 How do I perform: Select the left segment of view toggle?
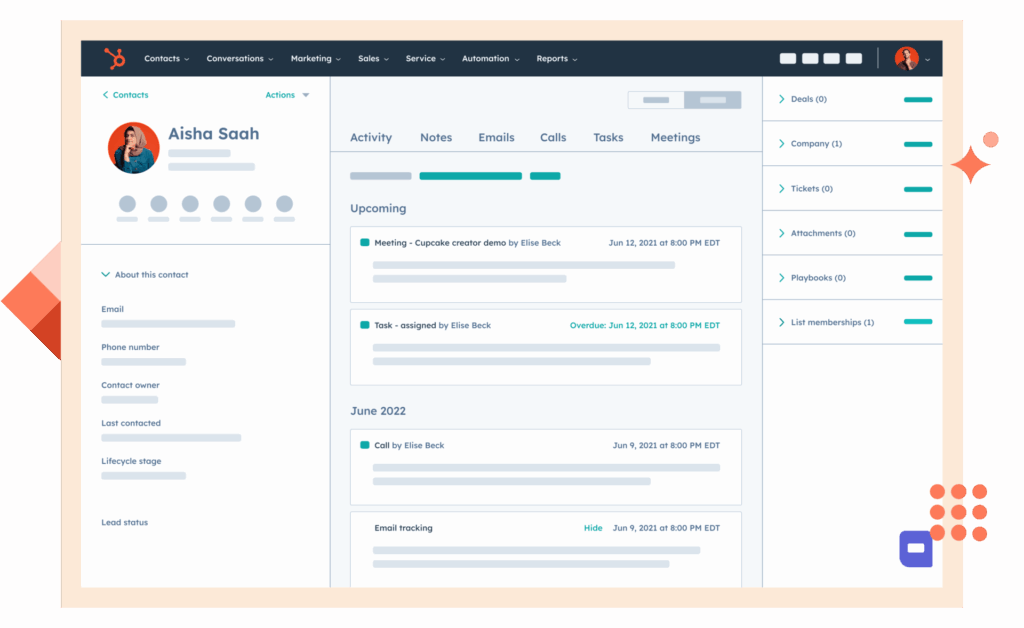tap(656, 100)
